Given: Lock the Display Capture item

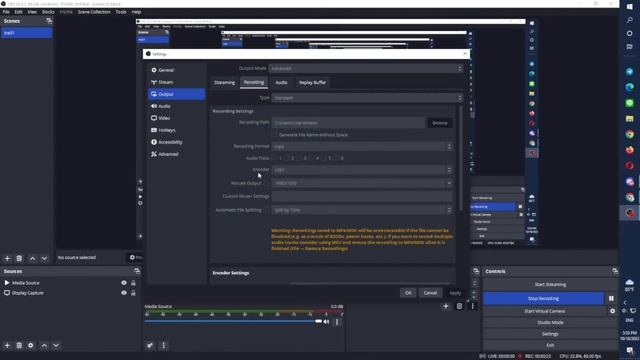Looking at the screenshot, I should click(133, 293).
